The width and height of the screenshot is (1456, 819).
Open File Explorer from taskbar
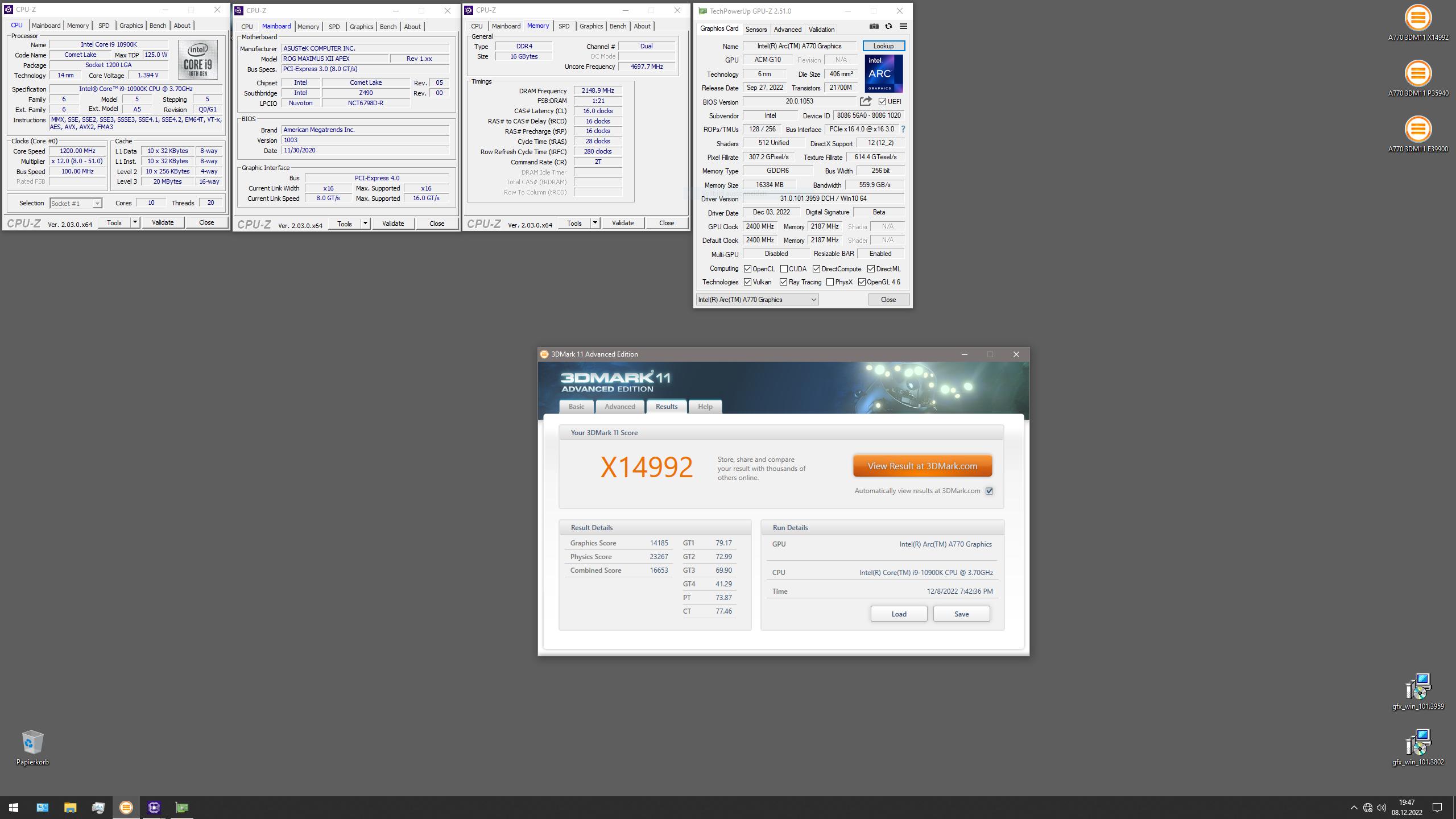tap(70, 807)
